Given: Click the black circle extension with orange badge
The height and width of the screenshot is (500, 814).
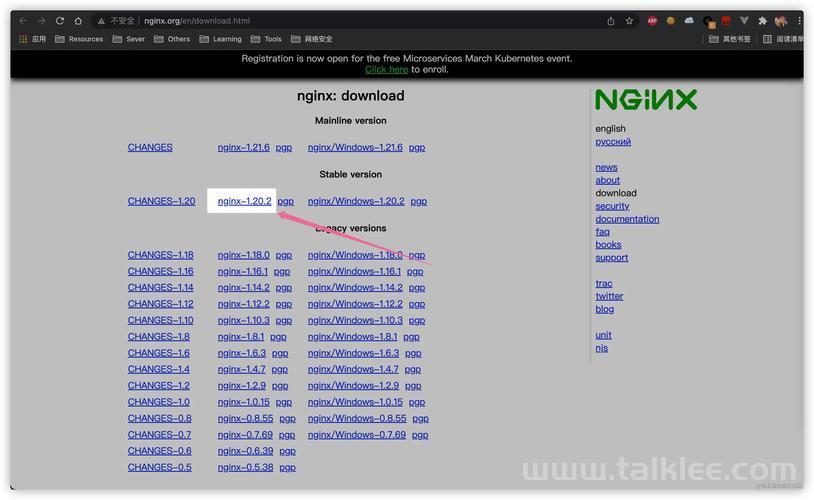Looking at the screenshot, I should (x=708, y=22).
